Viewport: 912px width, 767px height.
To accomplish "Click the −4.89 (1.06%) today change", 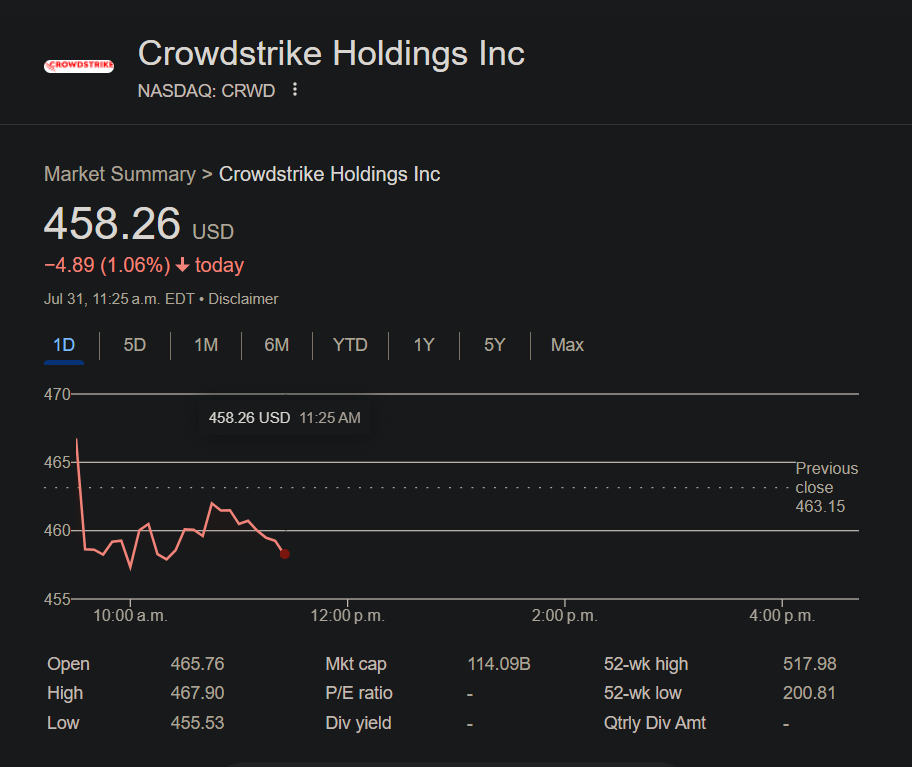I will coord(144,265).
